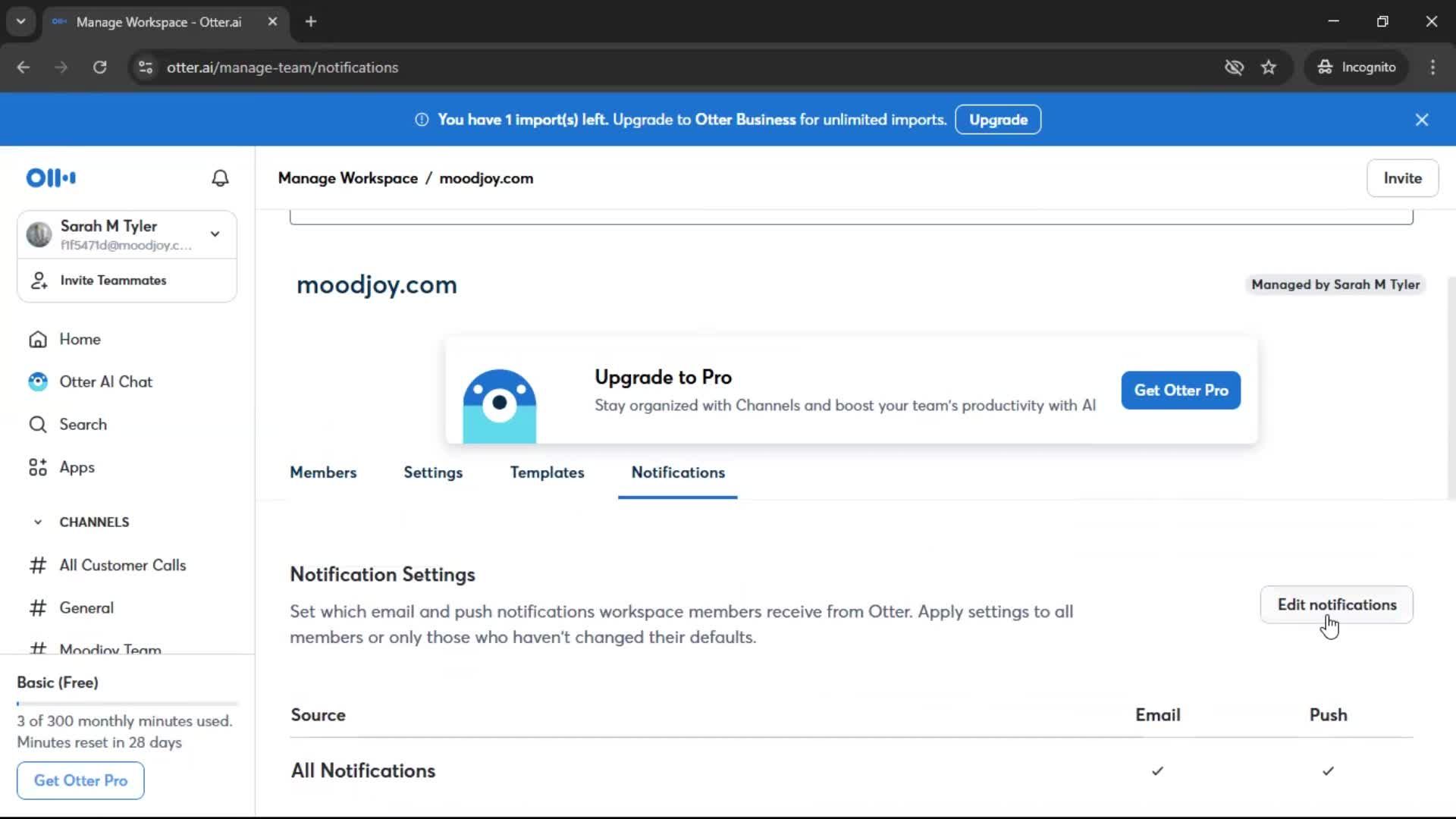The height and width of the screenshot is (819, 1456).
Task: Switch to Members tab
Action: 323,472
